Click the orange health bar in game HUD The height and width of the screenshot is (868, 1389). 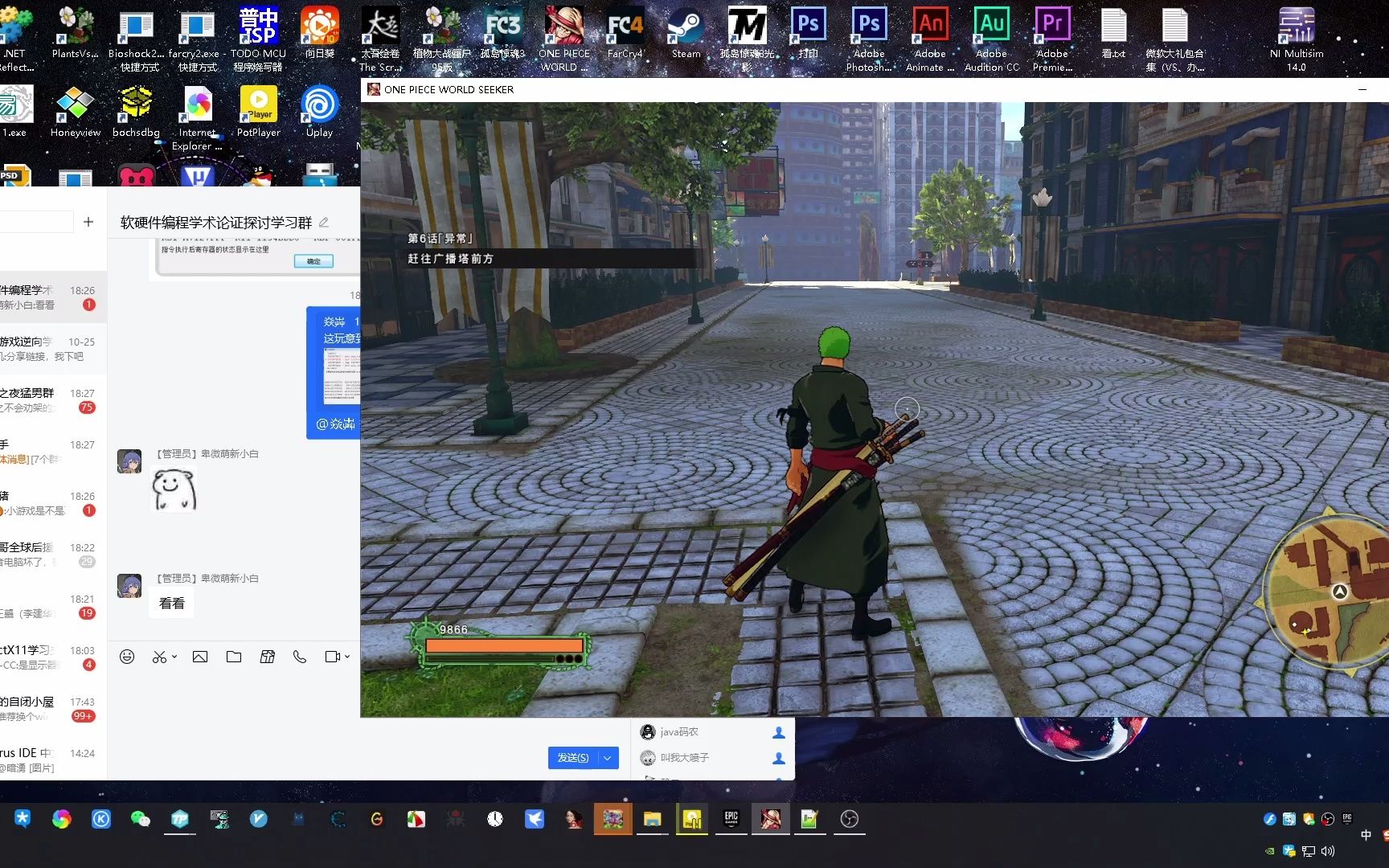pyautogui.click(x=504, y=645)
